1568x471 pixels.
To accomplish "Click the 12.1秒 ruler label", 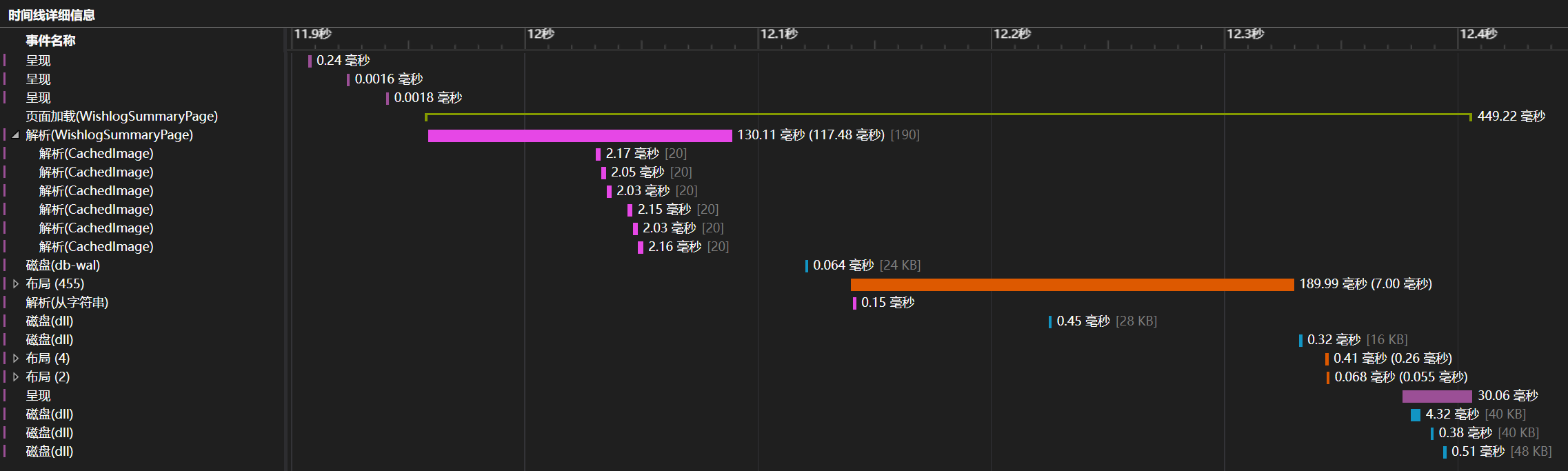I will point(779,34).
